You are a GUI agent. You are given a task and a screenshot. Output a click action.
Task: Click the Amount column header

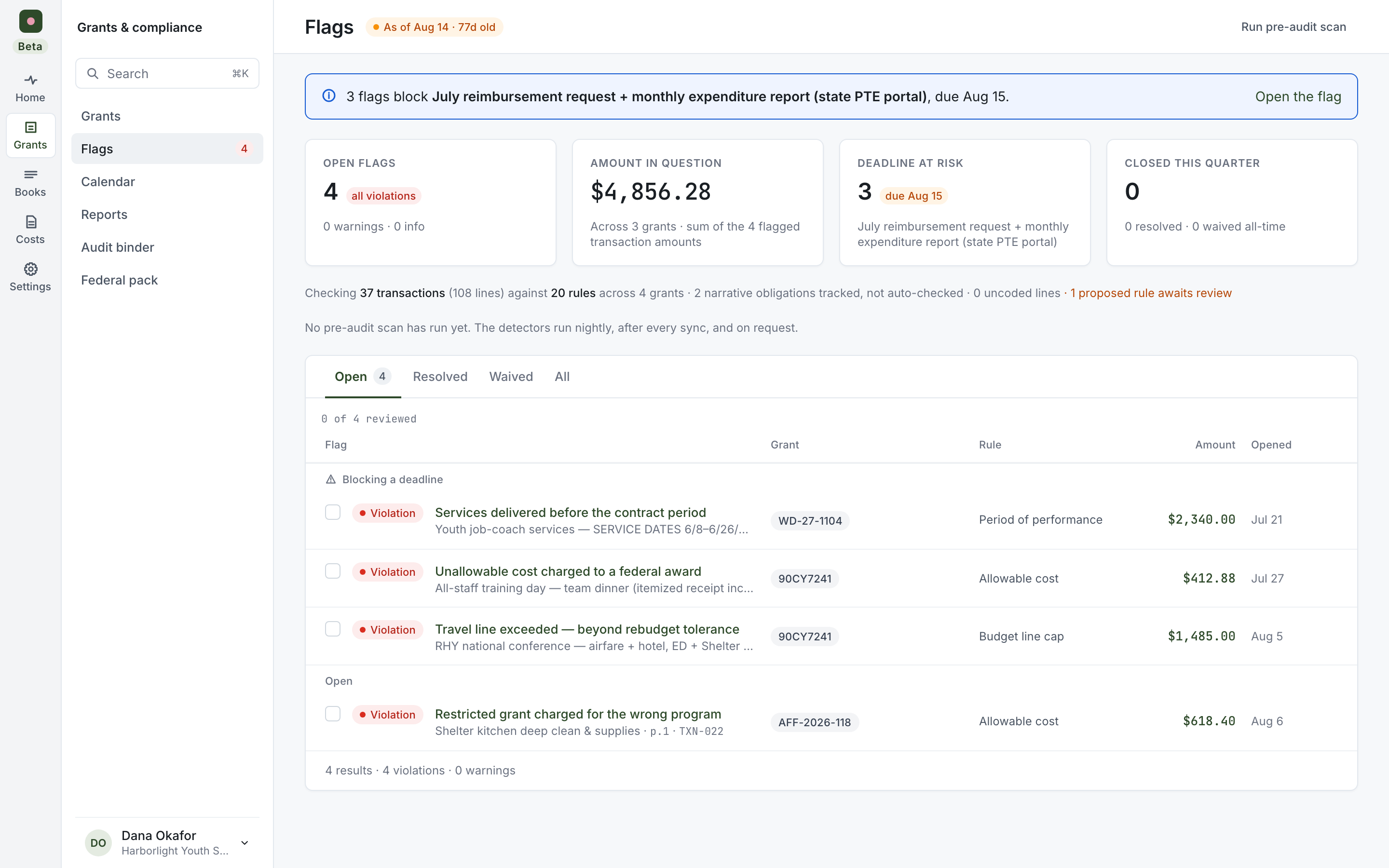[1214, 444]
